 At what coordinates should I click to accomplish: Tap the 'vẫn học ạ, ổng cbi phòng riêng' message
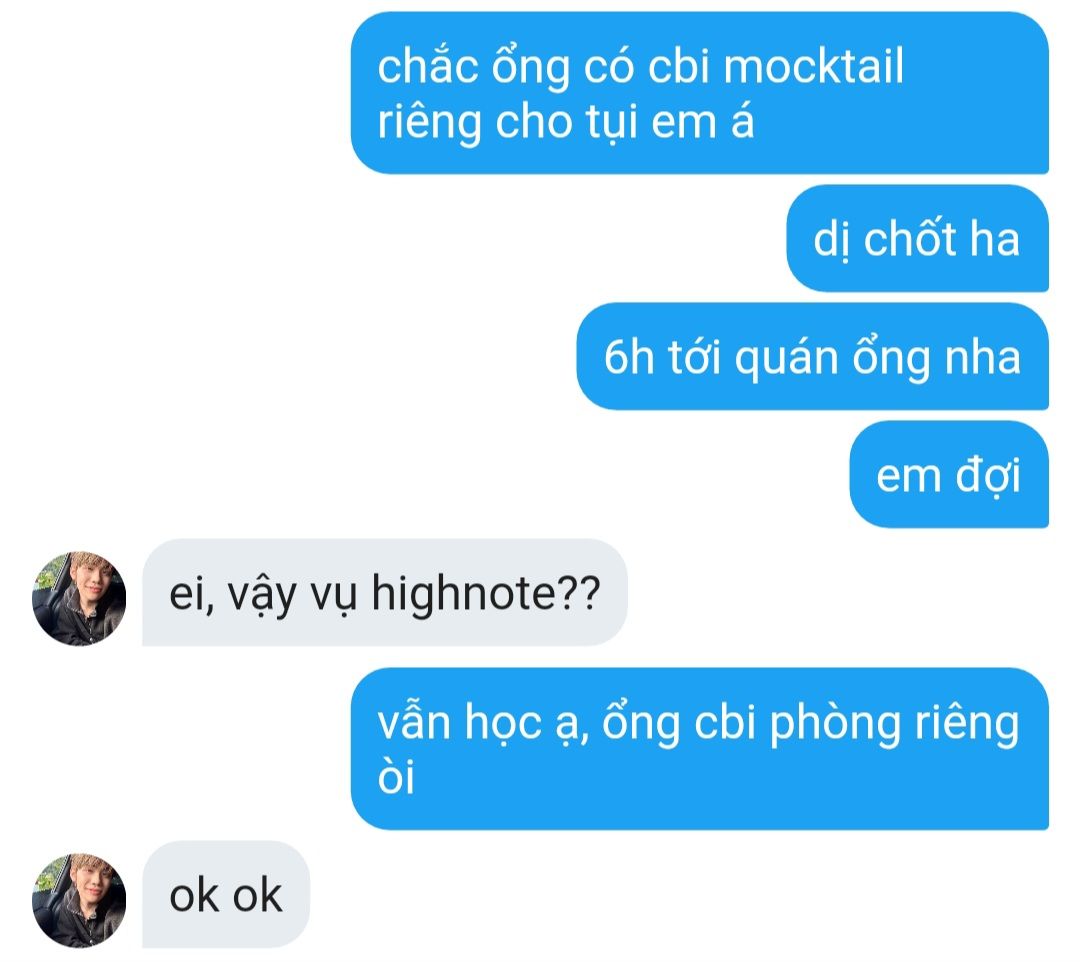700,749
